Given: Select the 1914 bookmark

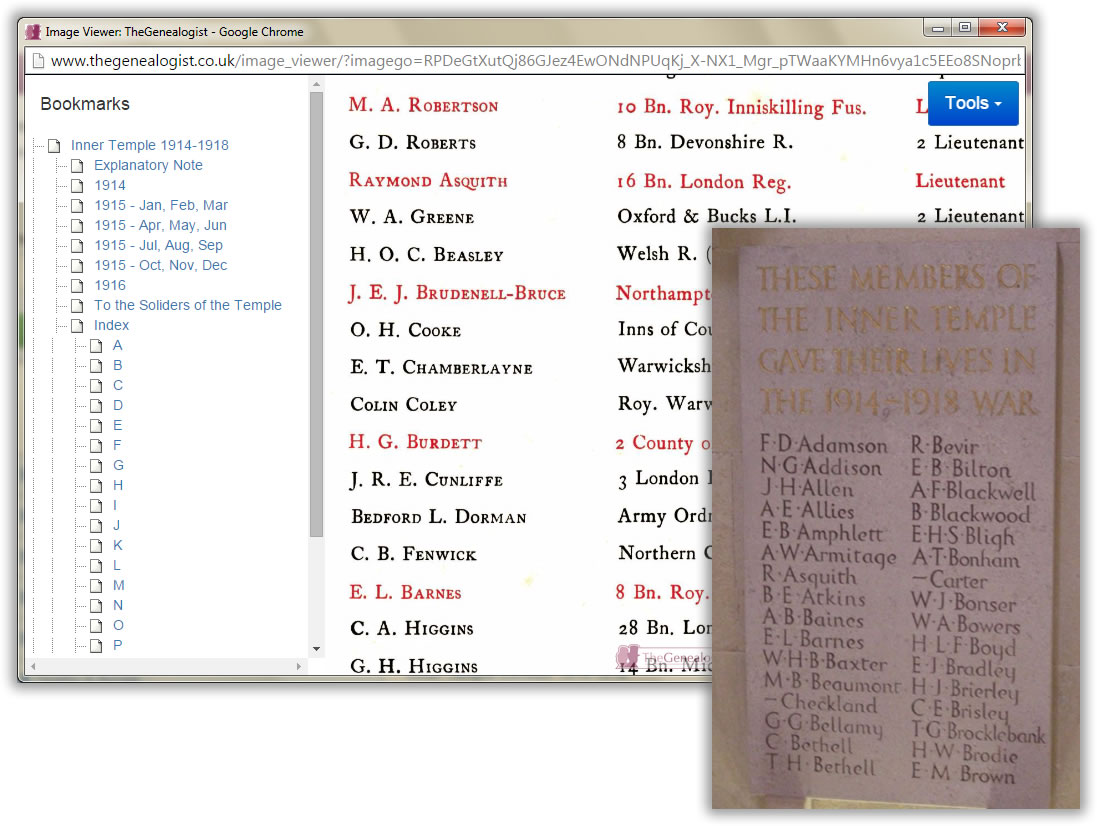Looking at the screenshot, I should 110,185.
